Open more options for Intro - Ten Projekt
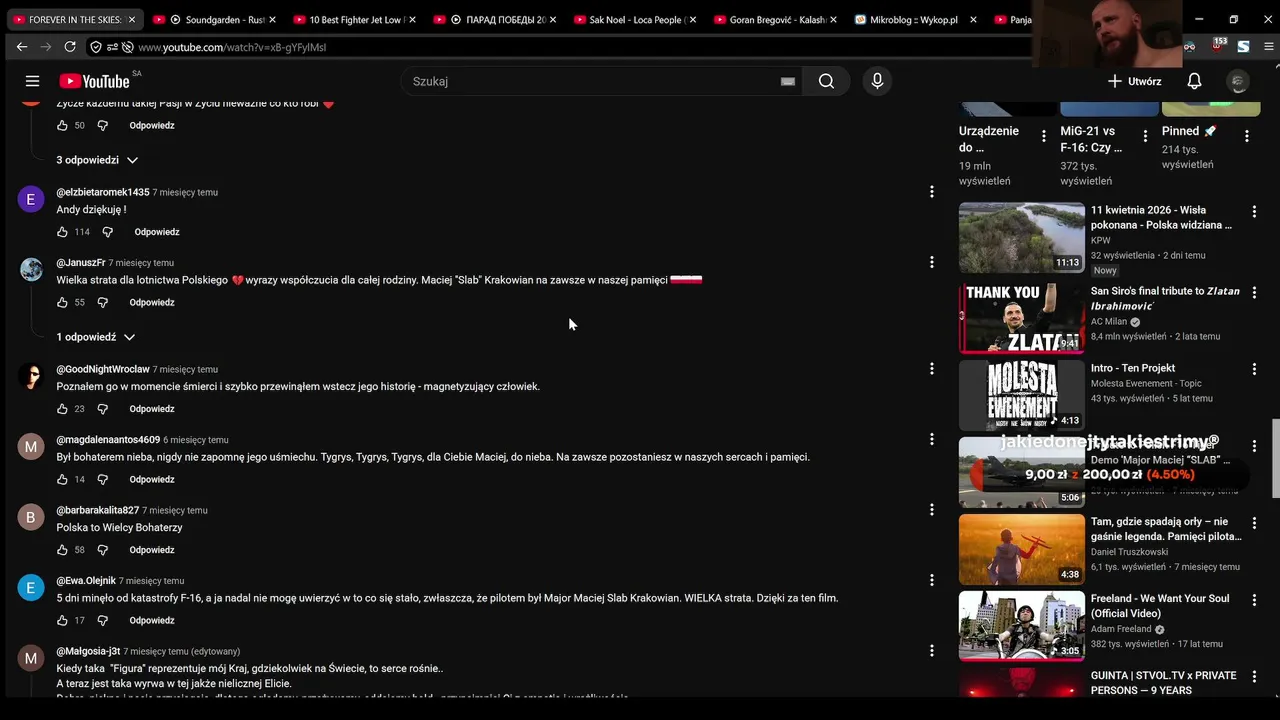 1254,369
